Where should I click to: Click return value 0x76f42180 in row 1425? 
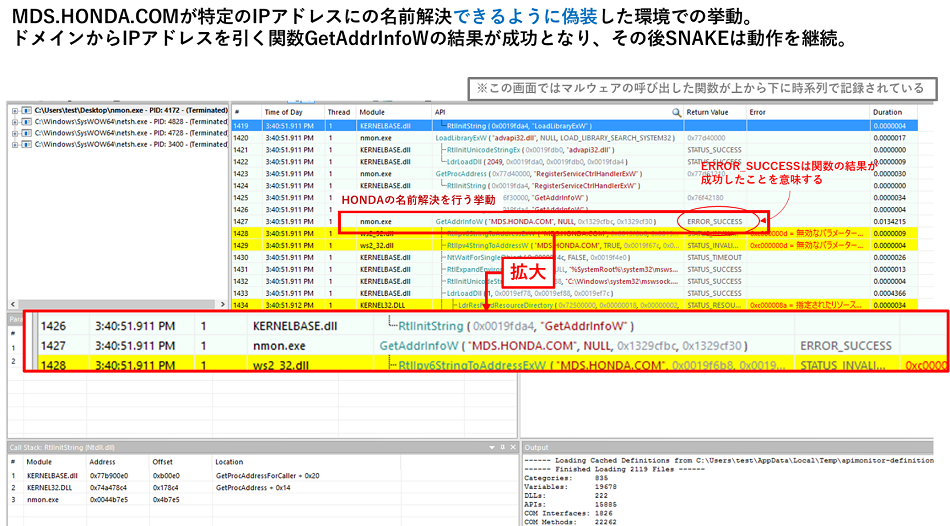[705, 198]
